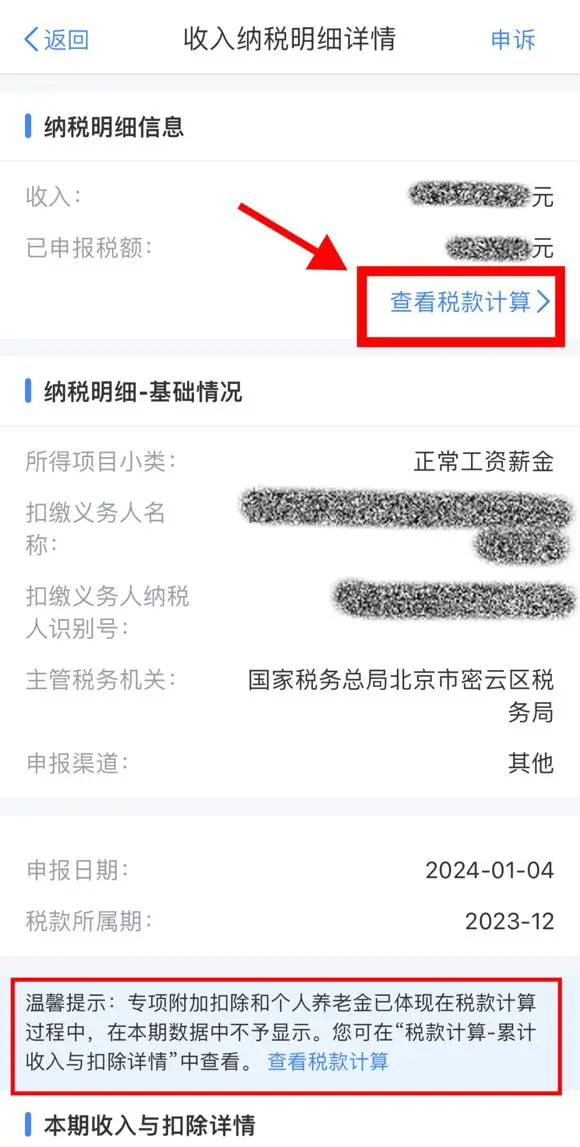Tap the back chevron arrow icon
Viewport: 580px width, 1147px height.
[31, 40]
